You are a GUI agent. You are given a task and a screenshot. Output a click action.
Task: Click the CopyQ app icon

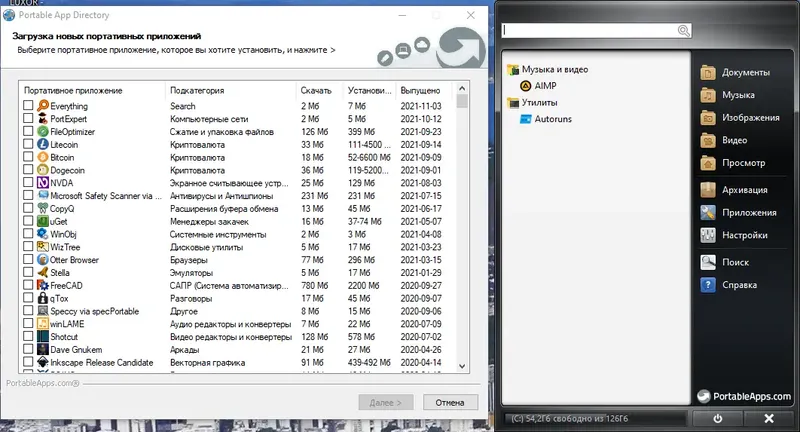point(43,208)
